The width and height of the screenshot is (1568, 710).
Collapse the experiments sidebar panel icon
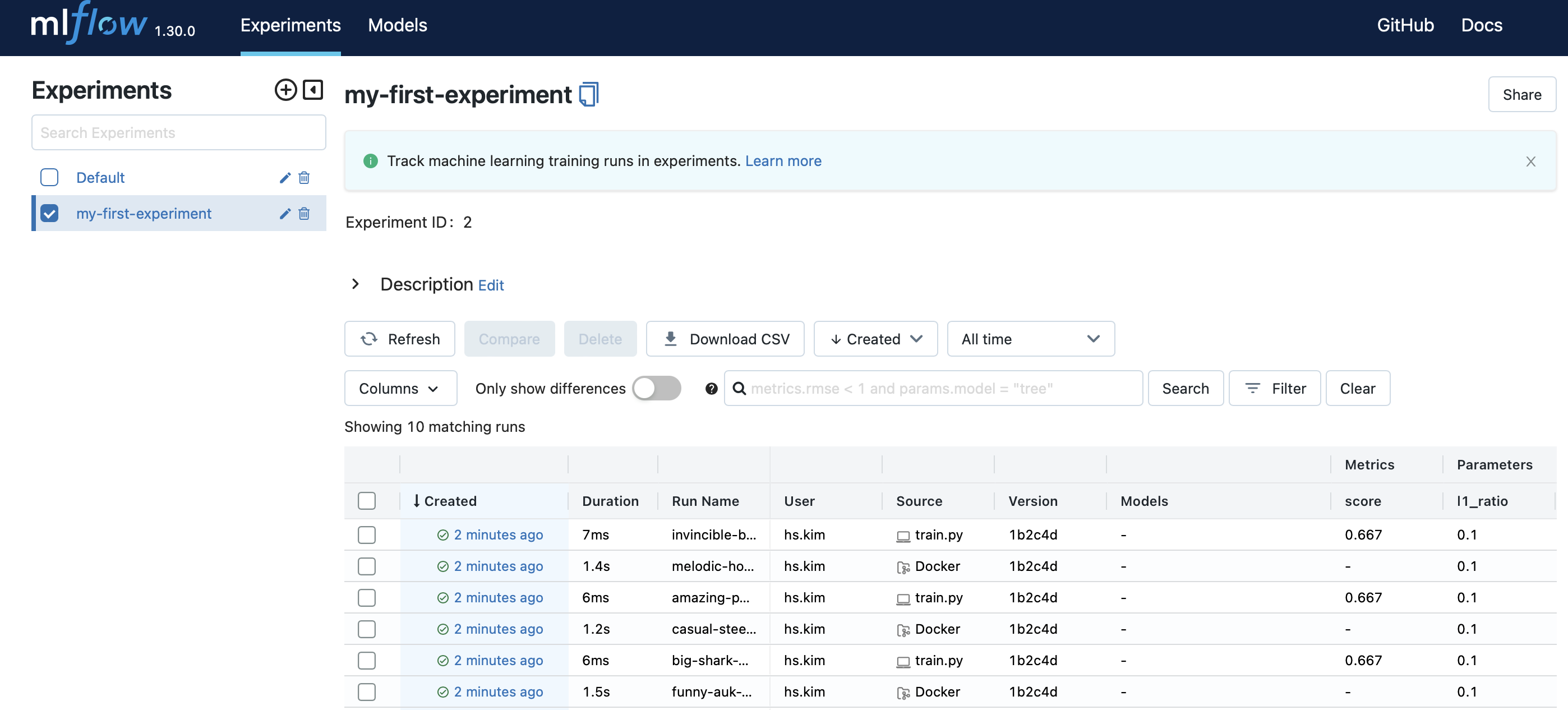click(x=313, y=90)
